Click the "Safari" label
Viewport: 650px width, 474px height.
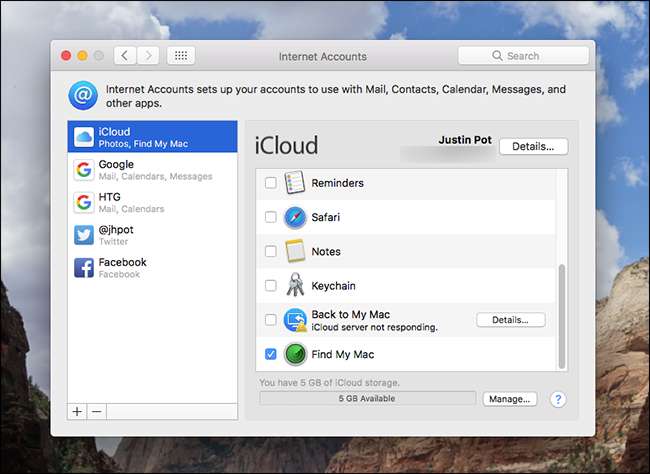coord(325,217)
